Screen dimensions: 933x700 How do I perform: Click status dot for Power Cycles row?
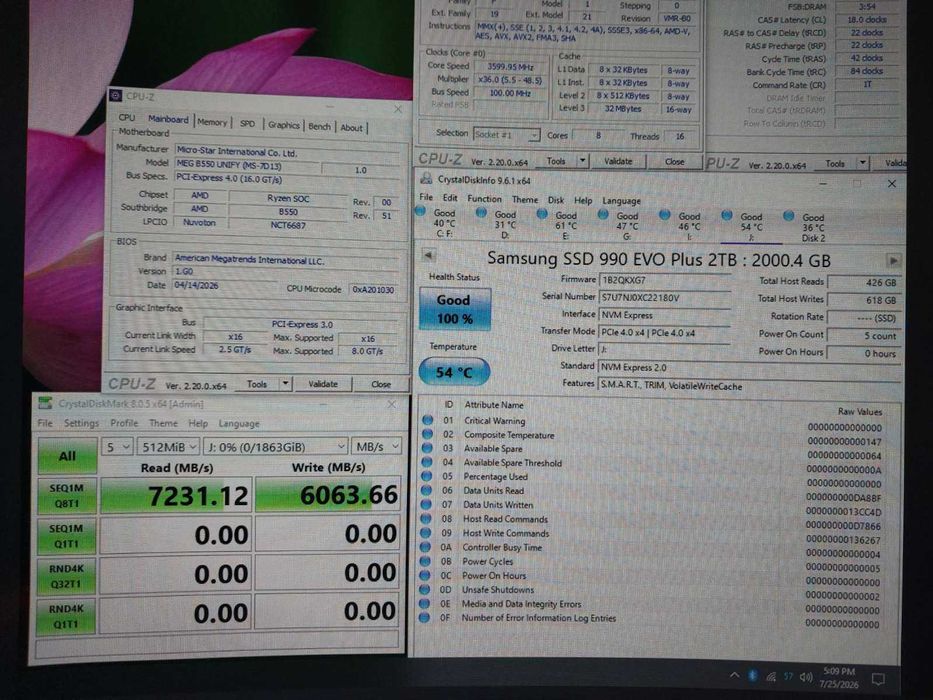point(425,561)
